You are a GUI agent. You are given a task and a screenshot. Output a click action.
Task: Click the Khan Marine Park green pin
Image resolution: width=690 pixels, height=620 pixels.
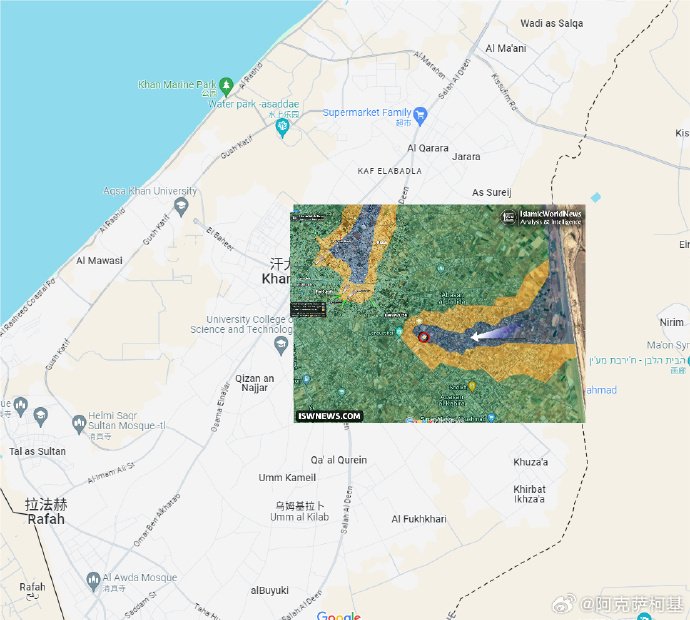226,86
